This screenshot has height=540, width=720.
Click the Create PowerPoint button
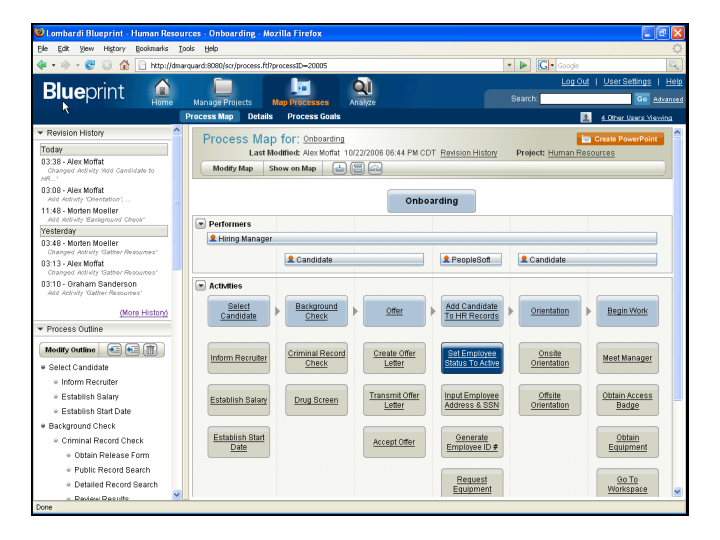point(620,139)
